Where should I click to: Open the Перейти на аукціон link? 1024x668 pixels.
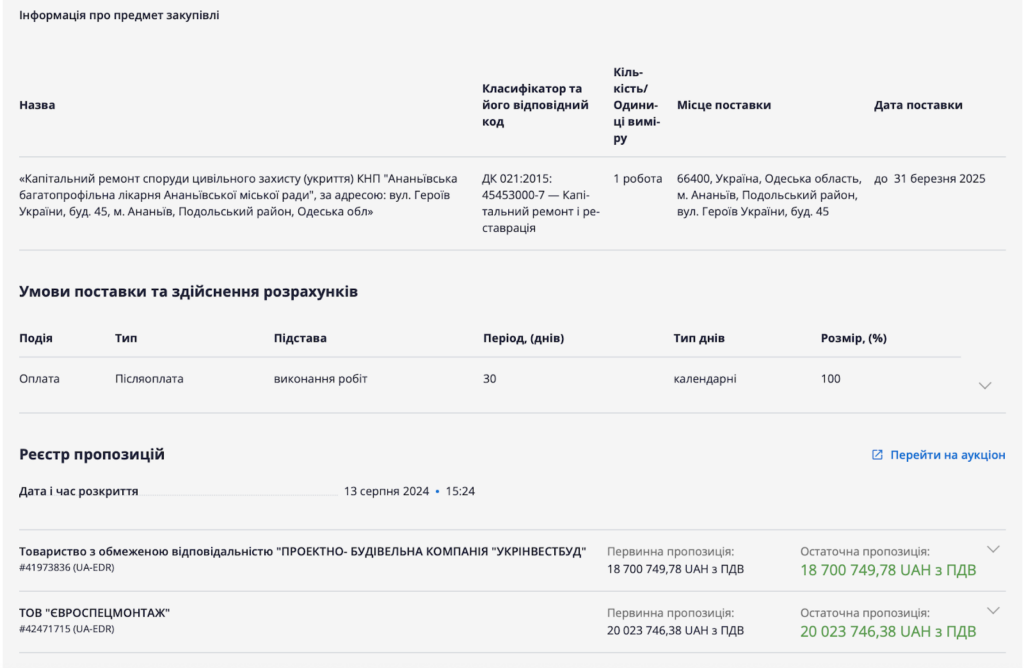coord(947,455)
